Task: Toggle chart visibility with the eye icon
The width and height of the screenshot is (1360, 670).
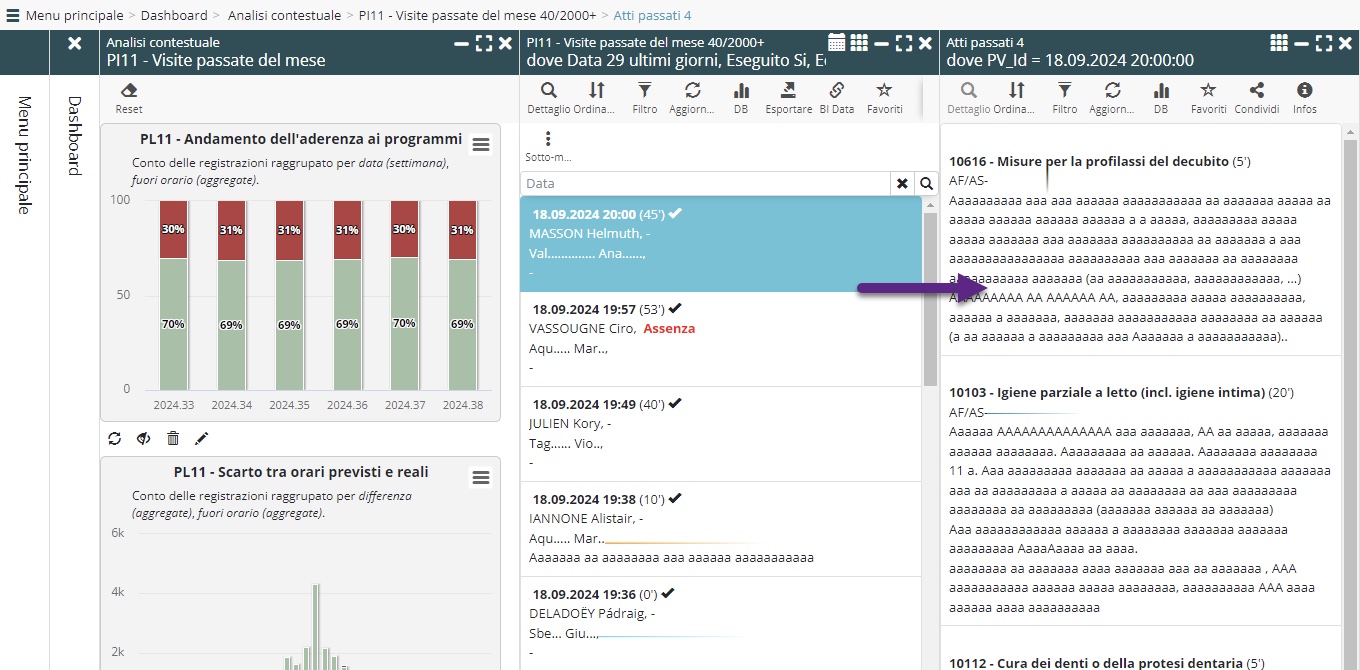Action: coord(144,438)
